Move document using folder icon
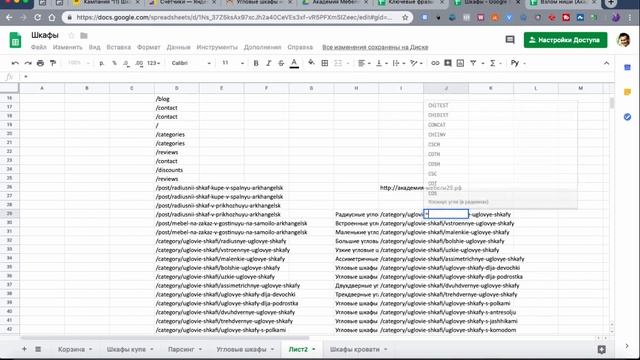Image resolution: width=640 pixels, height=360 pixels. click(x=84, y=36)
